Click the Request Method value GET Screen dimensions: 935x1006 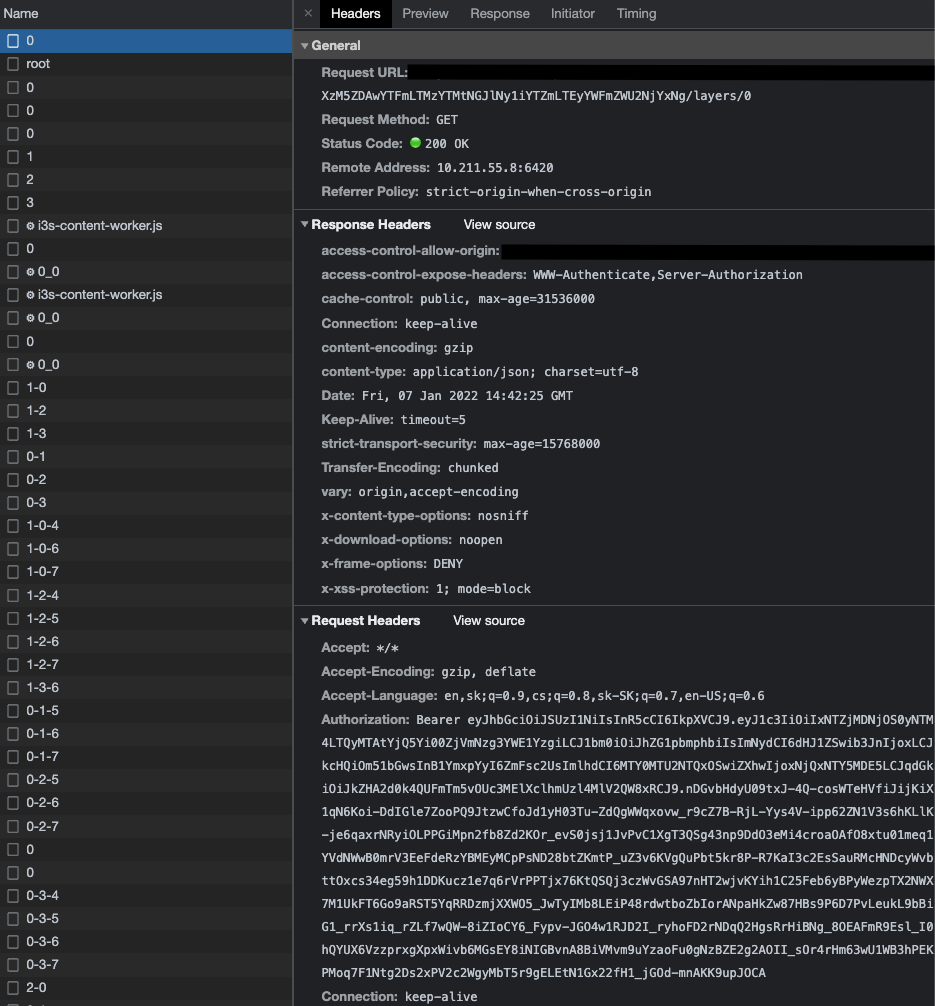tap(447, 120)
